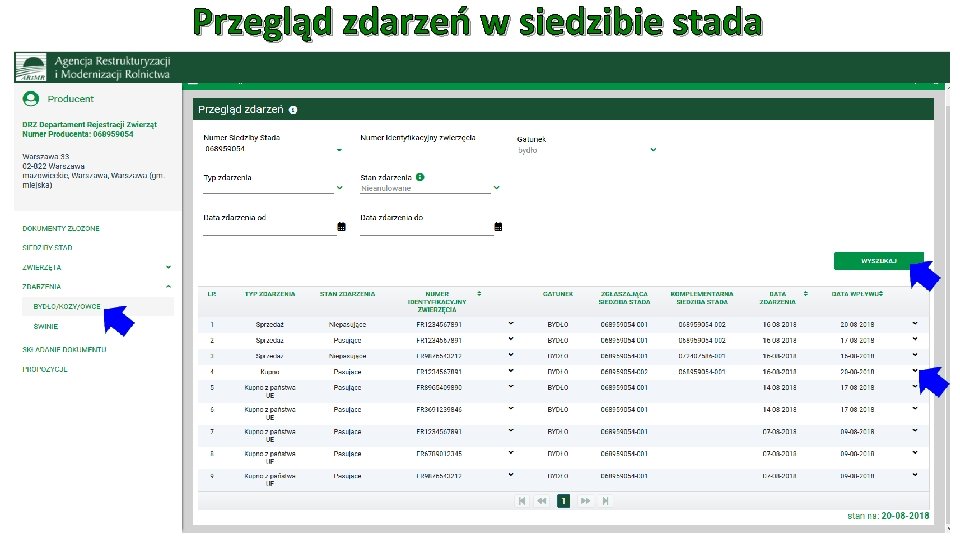Open SKŁADANIE DOKUMENTU menu item

[64, 350]
